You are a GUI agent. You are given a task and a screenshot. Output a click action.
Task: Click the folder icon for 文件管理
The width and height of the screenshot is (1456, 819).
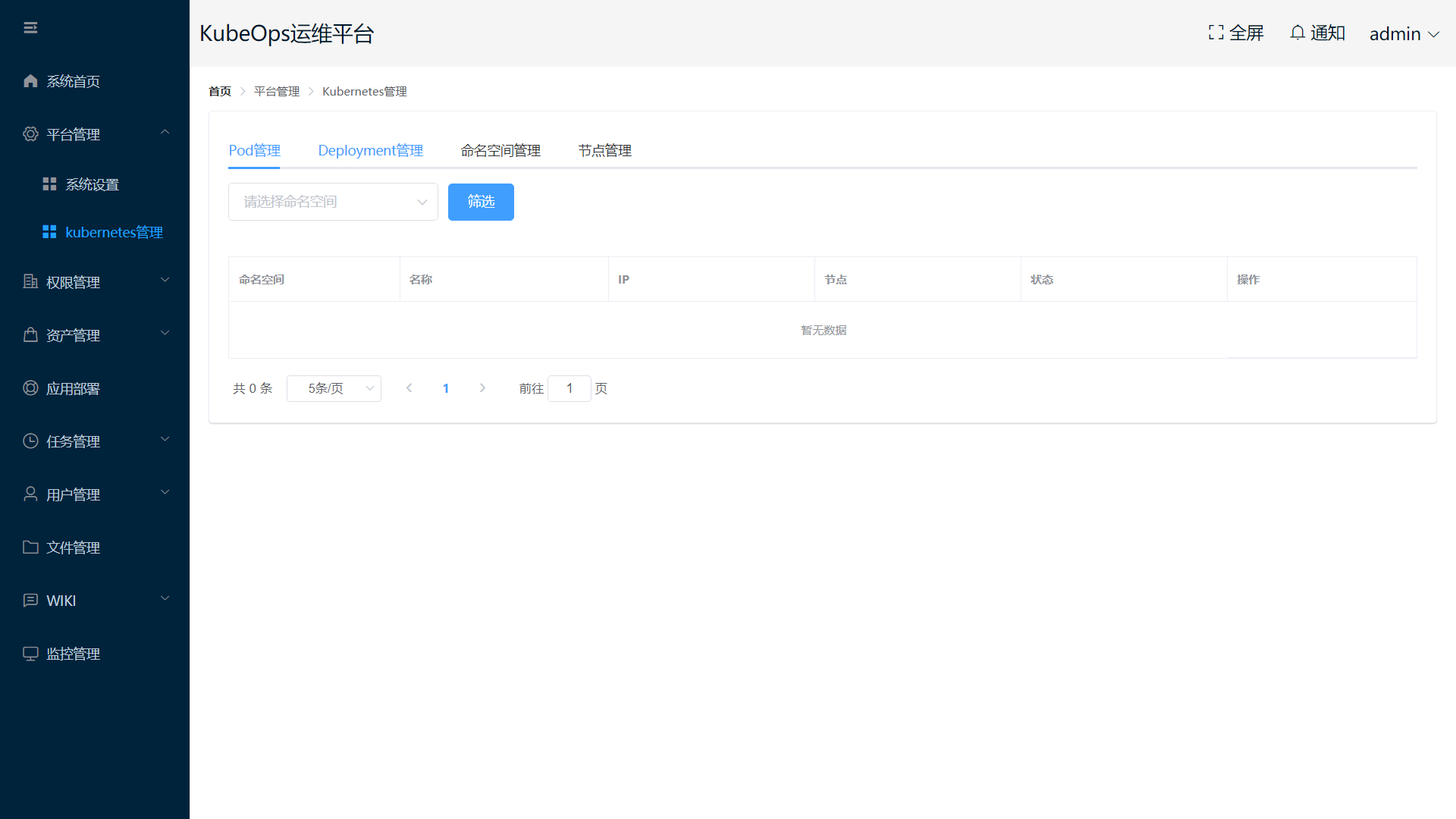pyautogui.click(x=30, y=548)
